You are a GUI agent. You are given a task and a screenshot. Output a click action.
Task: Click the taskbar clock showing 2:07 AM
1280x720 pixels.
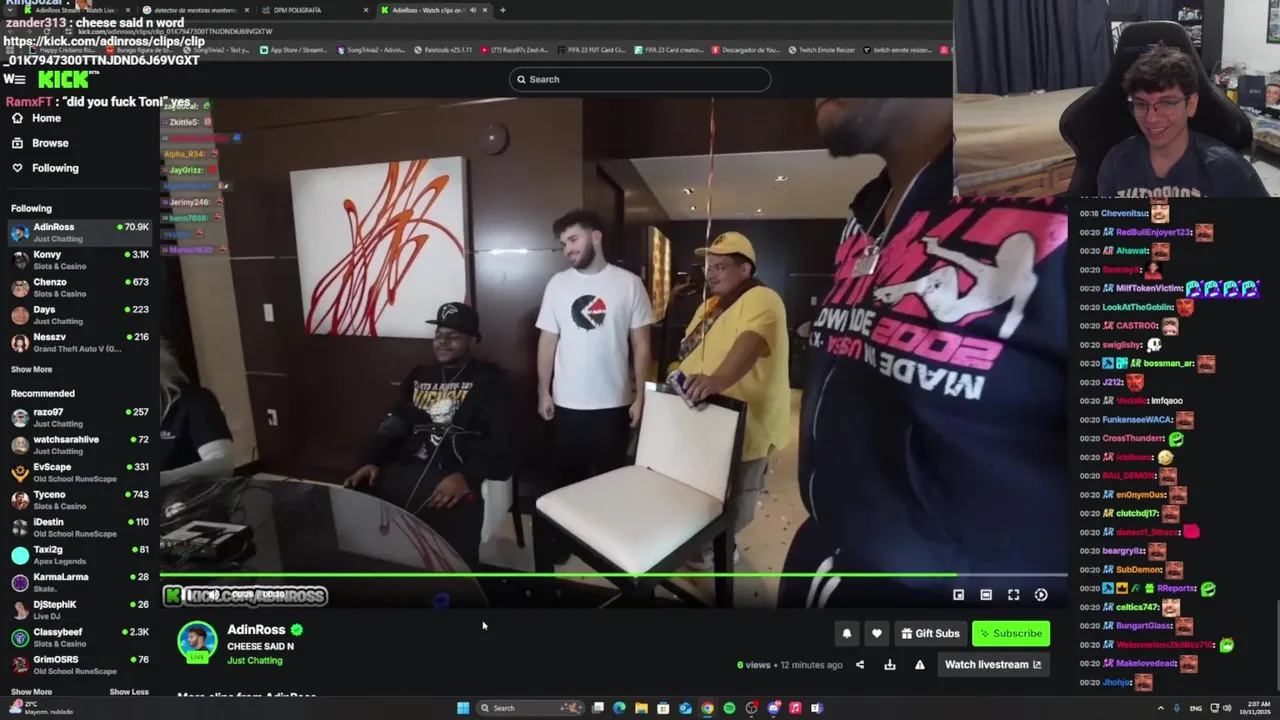[x=1257, y=708]
